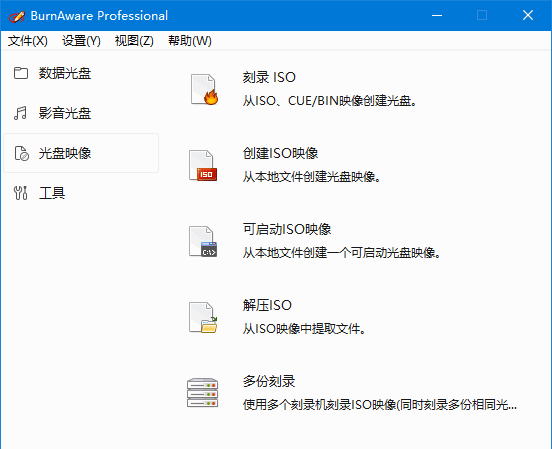
Task: Click description 使用多个刻录机刻录ISO映像
Action: pyautogui.click(x=380, y=405)
